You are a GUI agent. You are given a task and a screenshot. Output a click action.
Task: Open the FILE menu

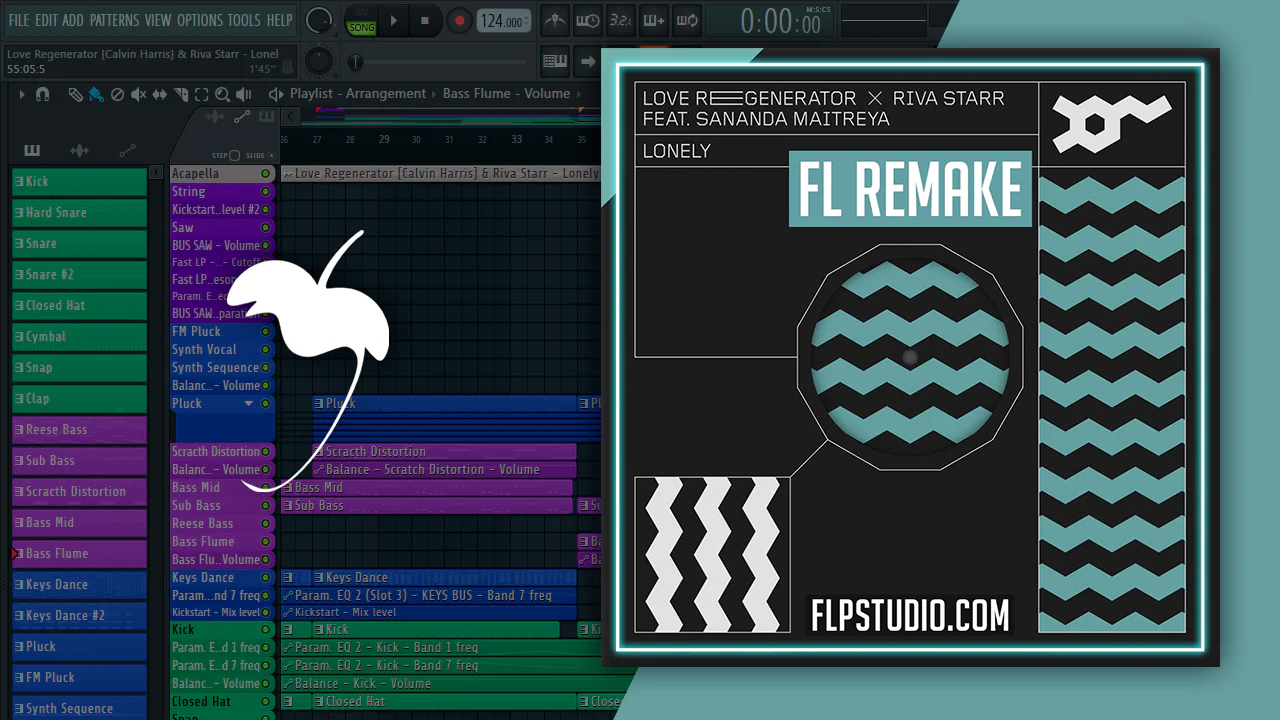click(18, 20)
